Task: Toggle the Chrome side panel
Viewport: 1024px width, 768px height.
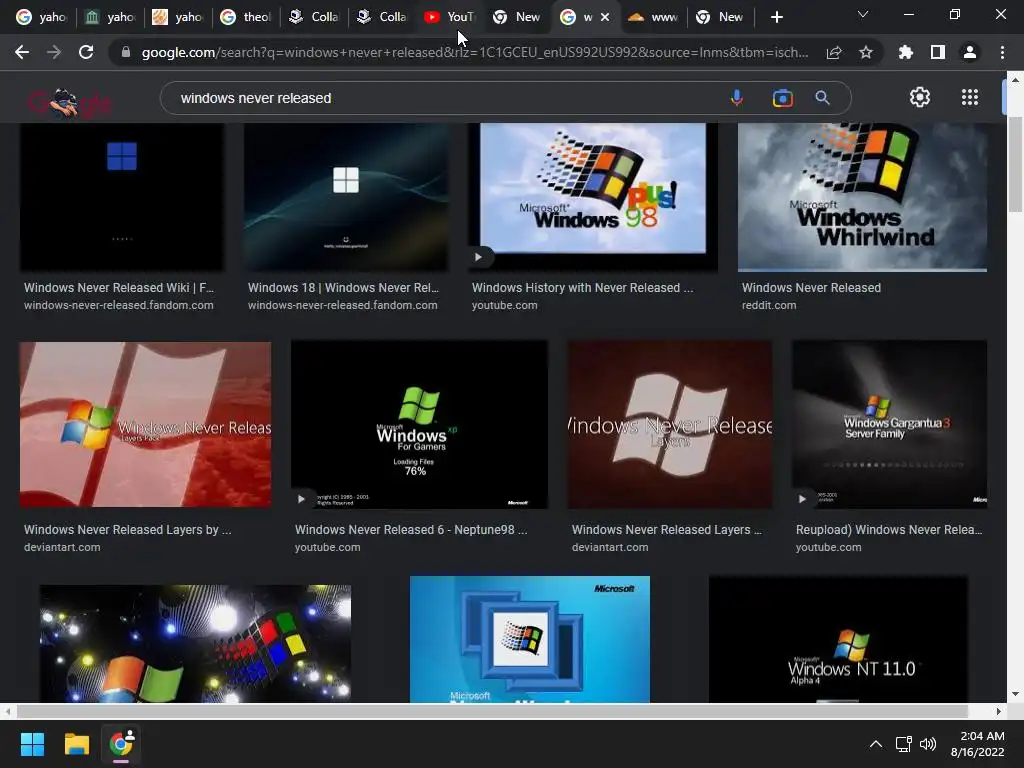Action: tap(938, 52)
